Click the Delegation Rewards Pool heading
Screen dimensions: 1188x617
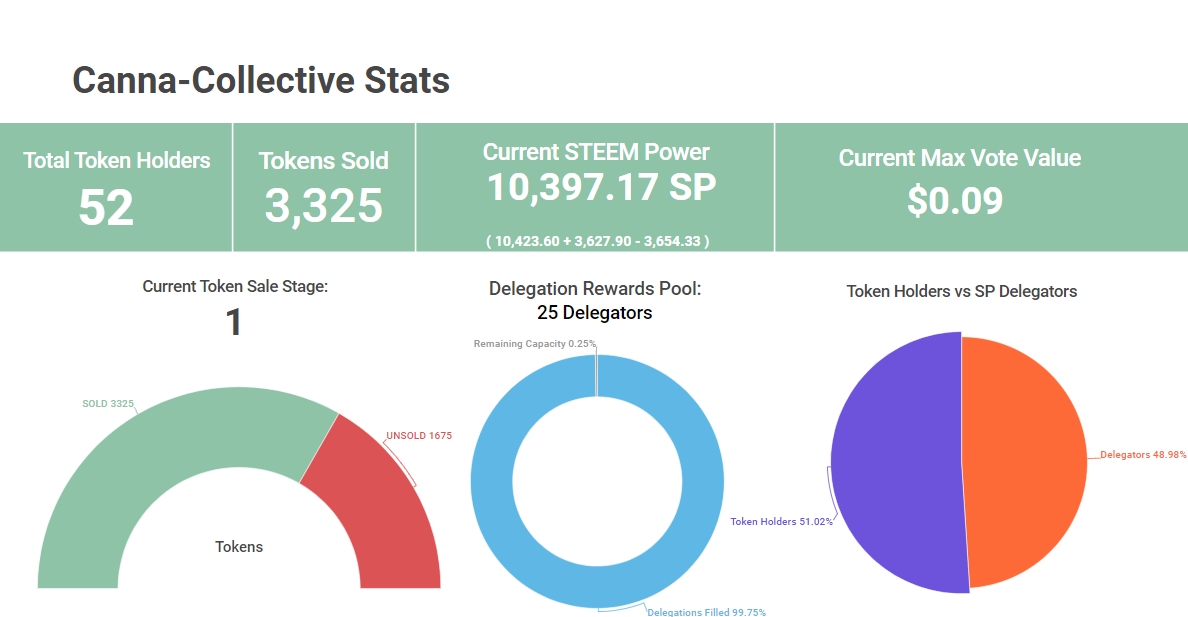tap(595, 289)
